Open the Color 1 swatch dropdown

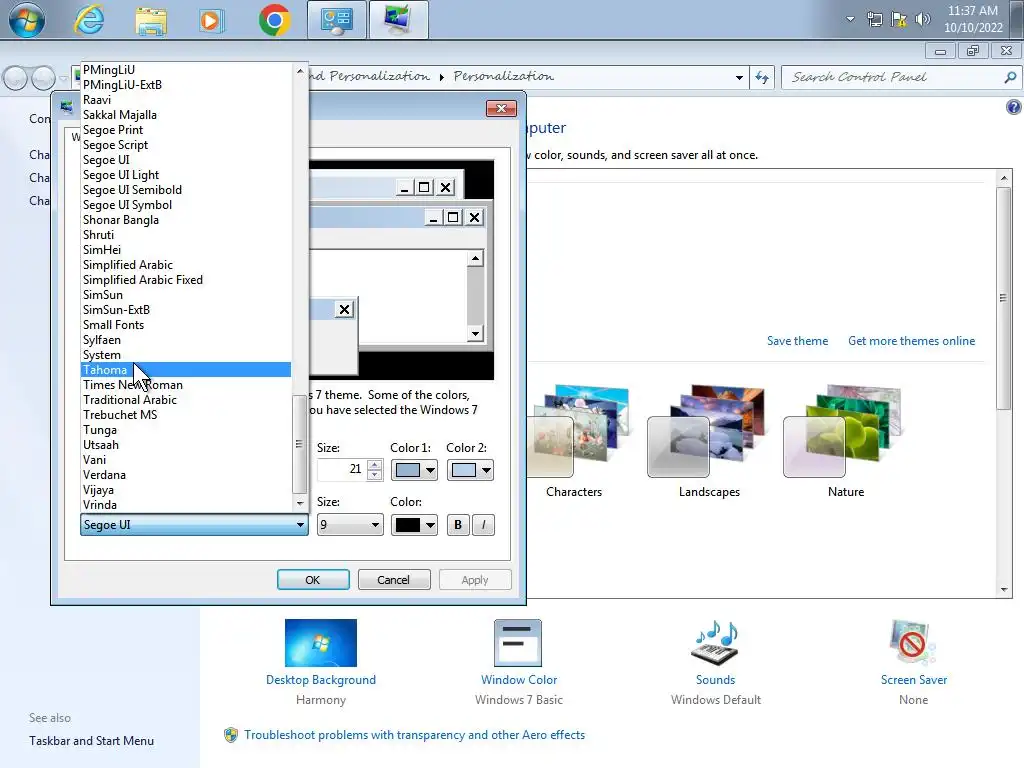[414, 470]
